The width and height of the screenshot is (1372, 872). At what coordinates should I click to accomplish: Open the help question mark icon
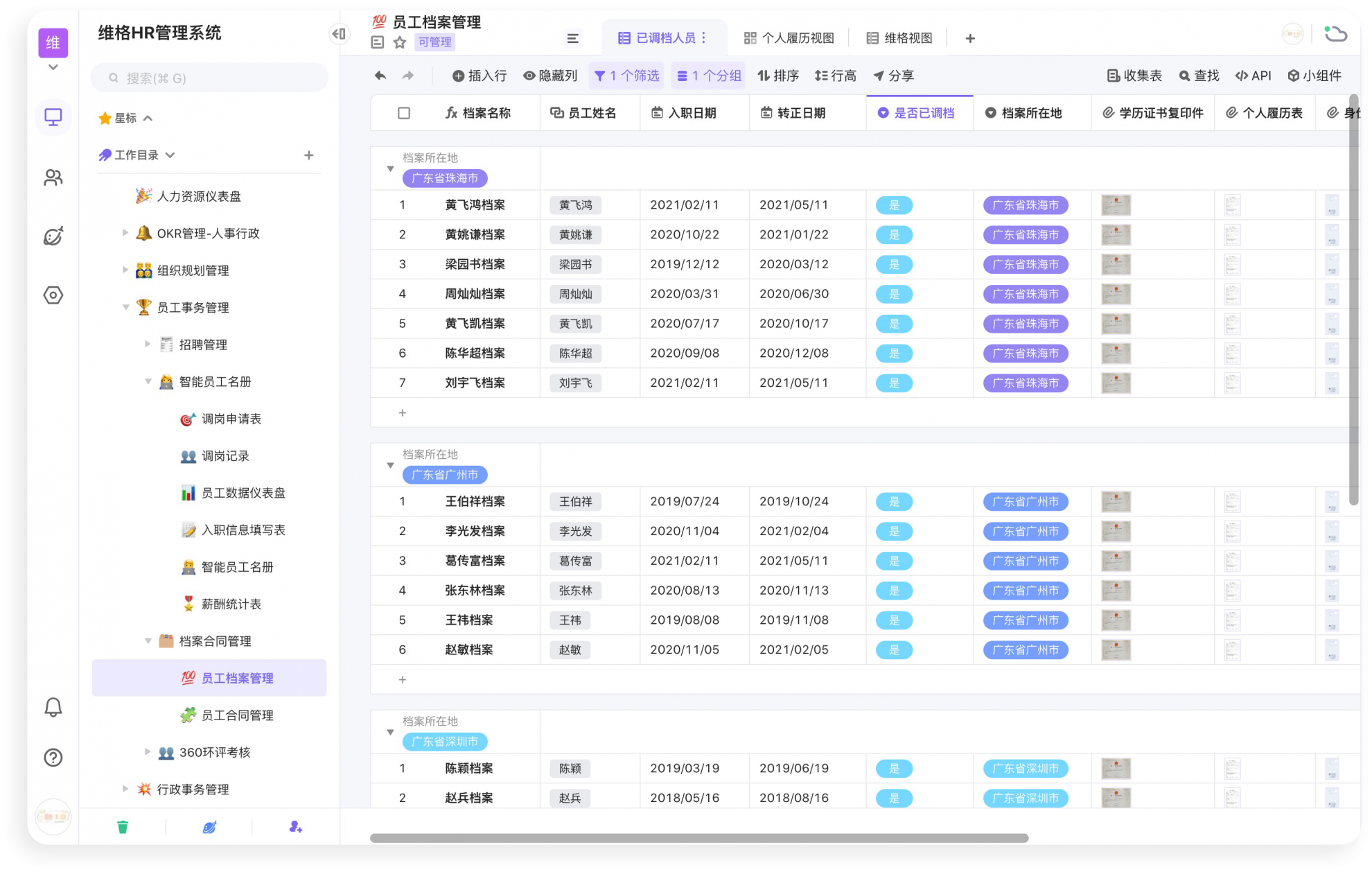coord(53,758)
